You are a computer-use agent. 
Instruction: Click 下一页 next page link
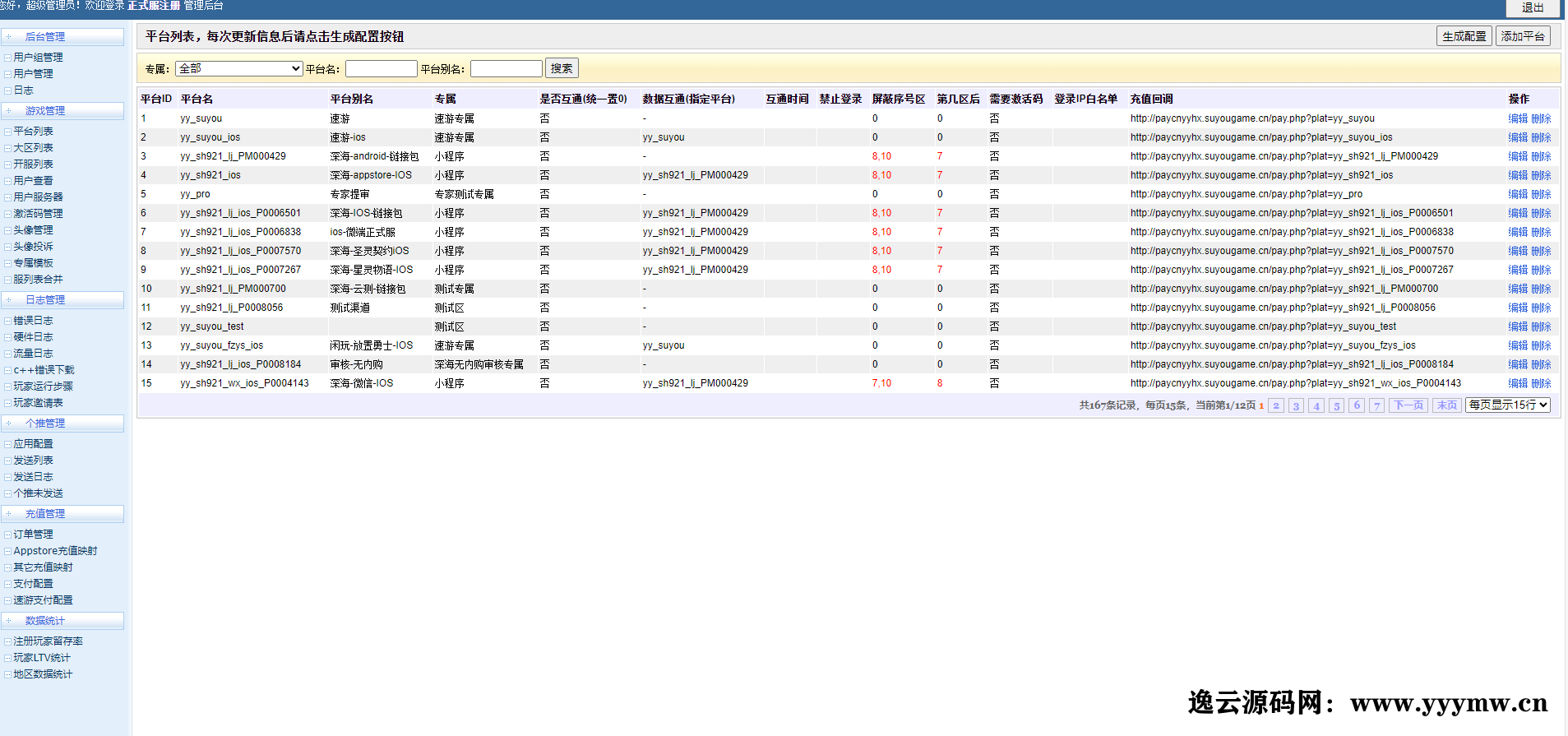coord(1408,405)
